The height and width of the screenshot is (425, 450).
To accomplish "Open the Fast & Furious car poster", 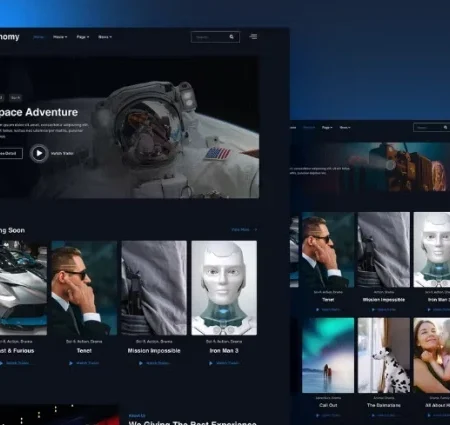I will (23, 288).
